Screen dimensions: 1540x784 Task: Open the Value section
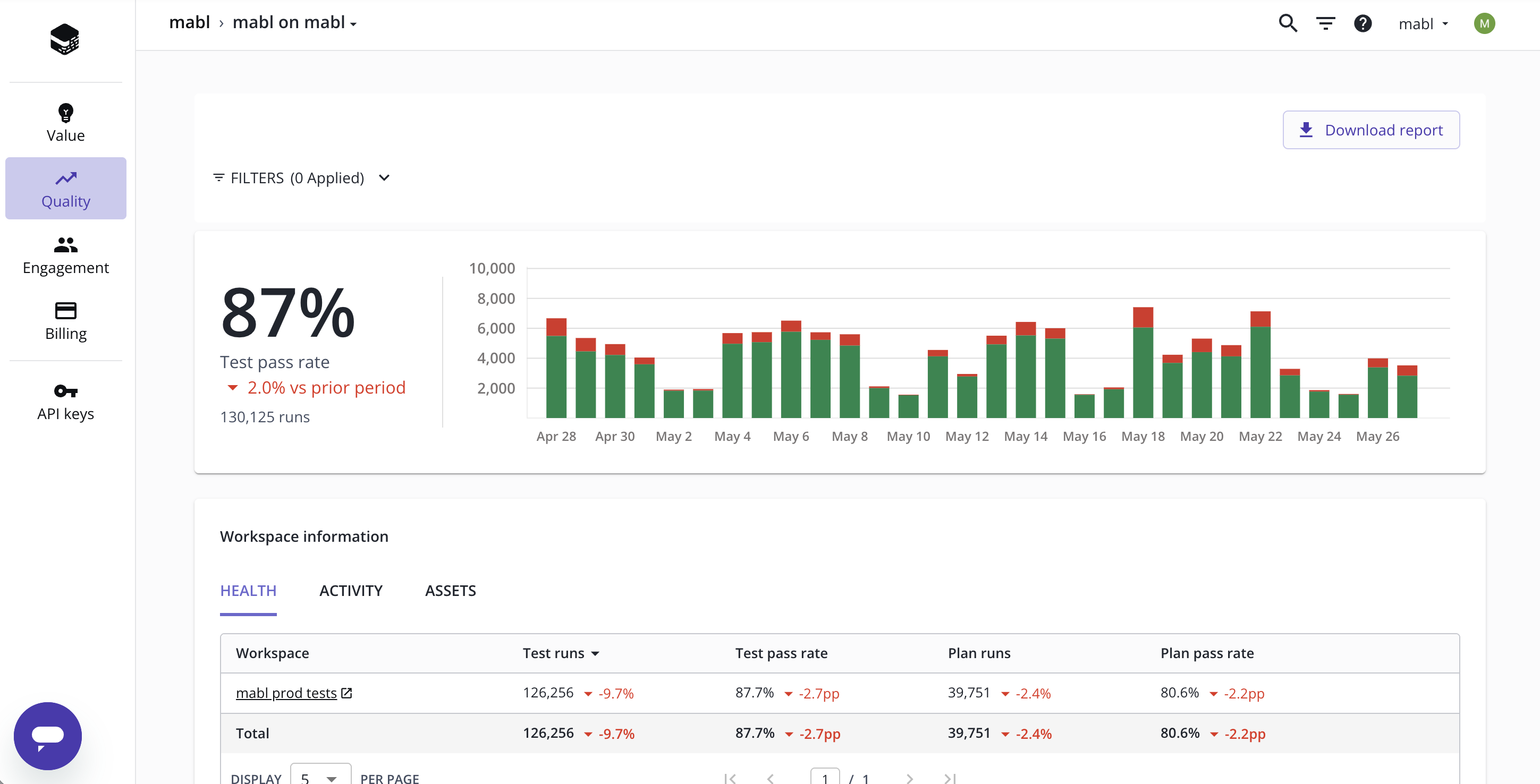(66, 123)
